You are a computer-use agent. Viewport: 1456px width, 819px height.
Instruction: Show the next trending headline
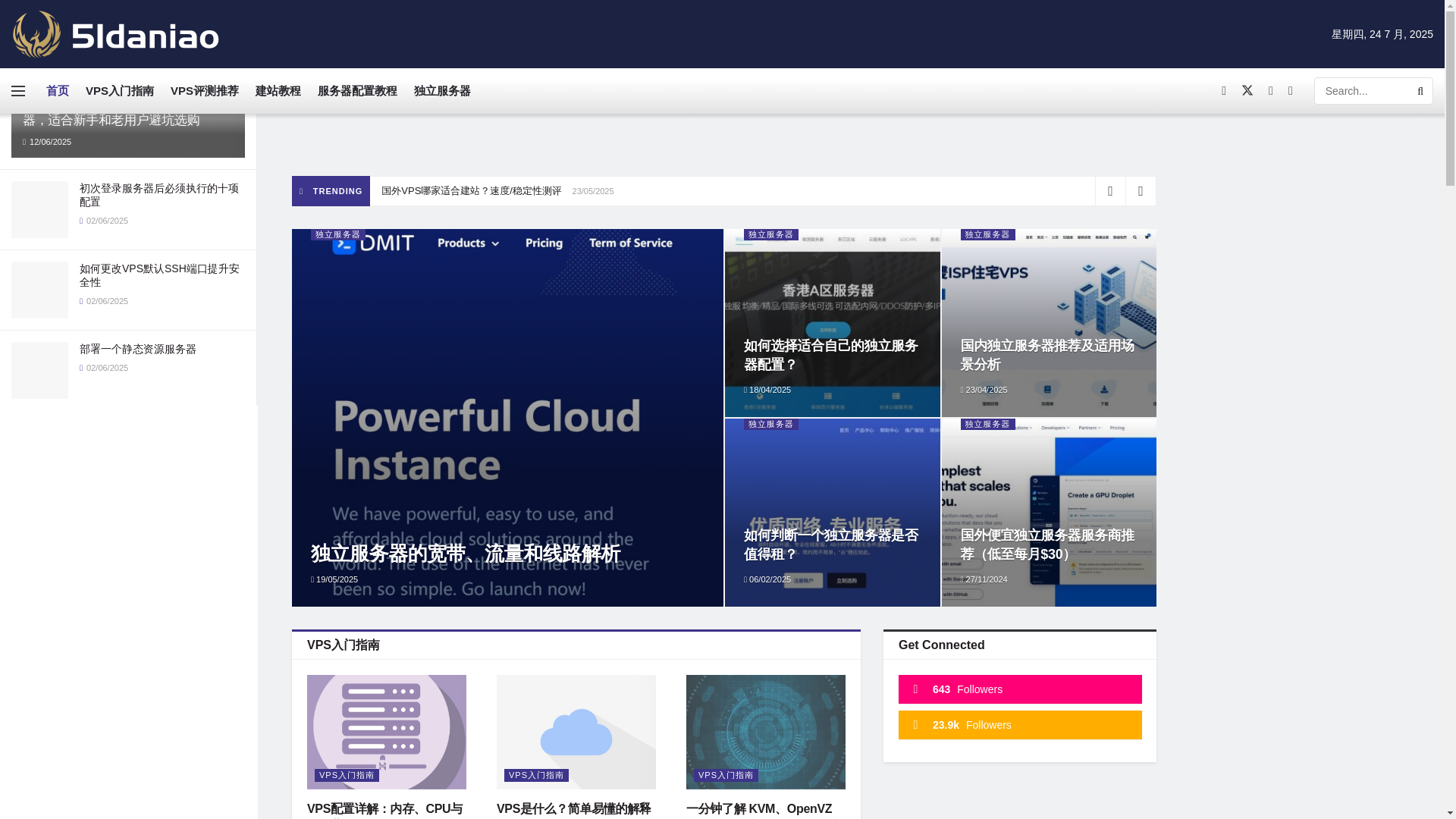pyautogui.click(x=1140, y=191)
